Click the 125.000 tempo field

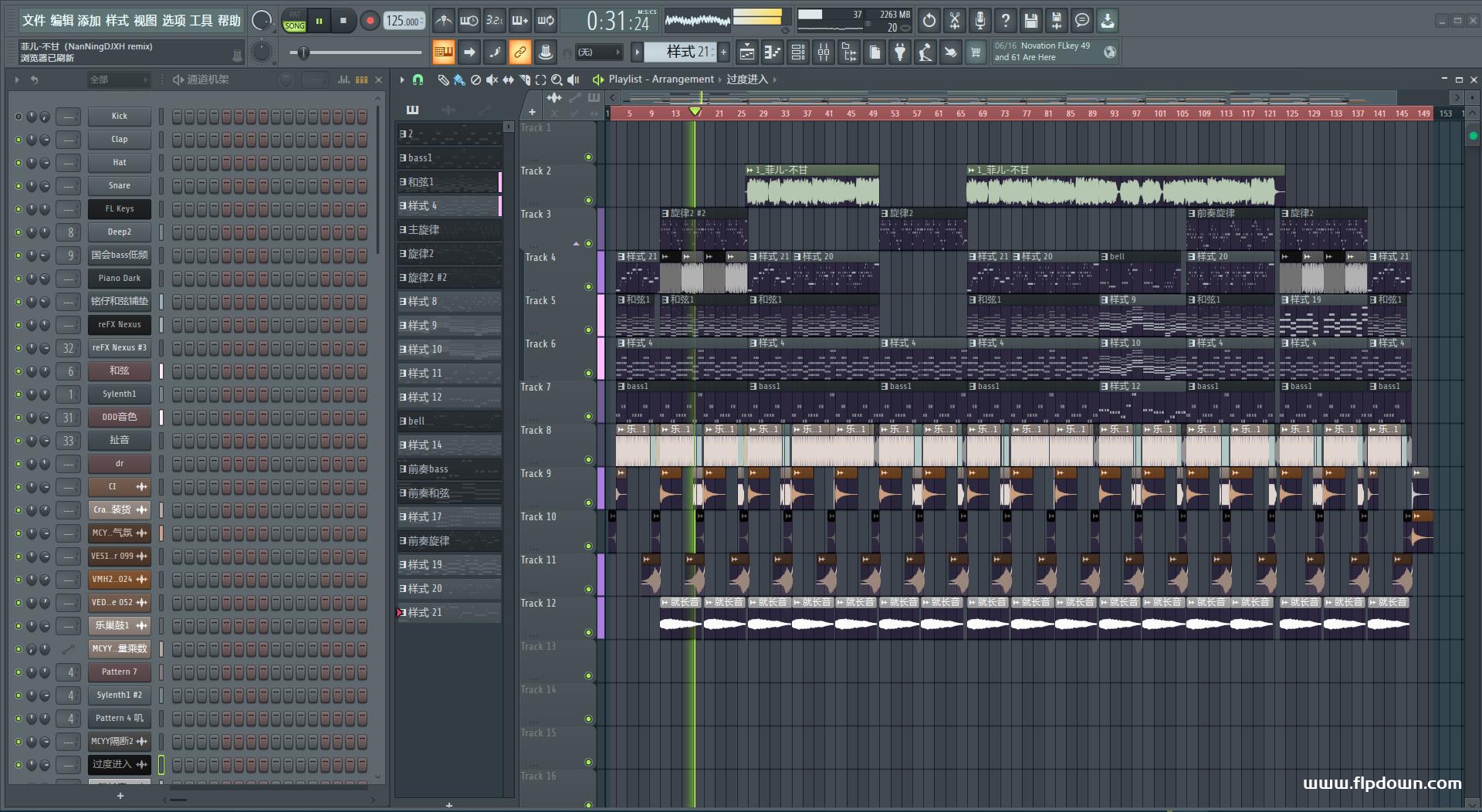tap(404, 21)
